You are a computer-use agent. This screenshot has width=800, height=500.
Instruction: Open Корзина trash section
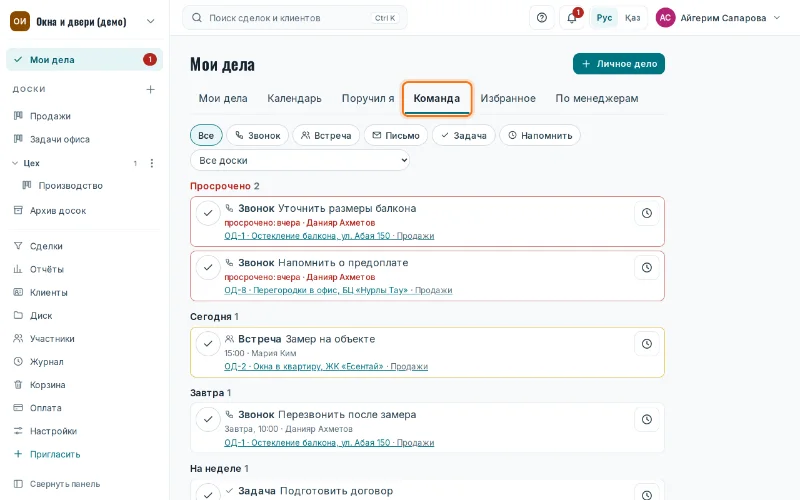coord(84,385)
